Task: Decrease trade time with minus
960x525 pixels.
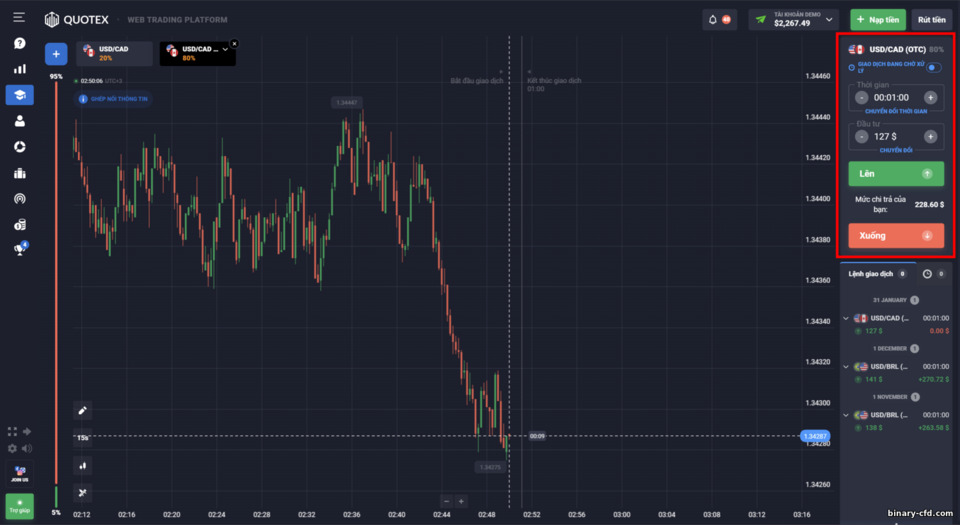Action: pyautogui.click(x=861, y=97)
